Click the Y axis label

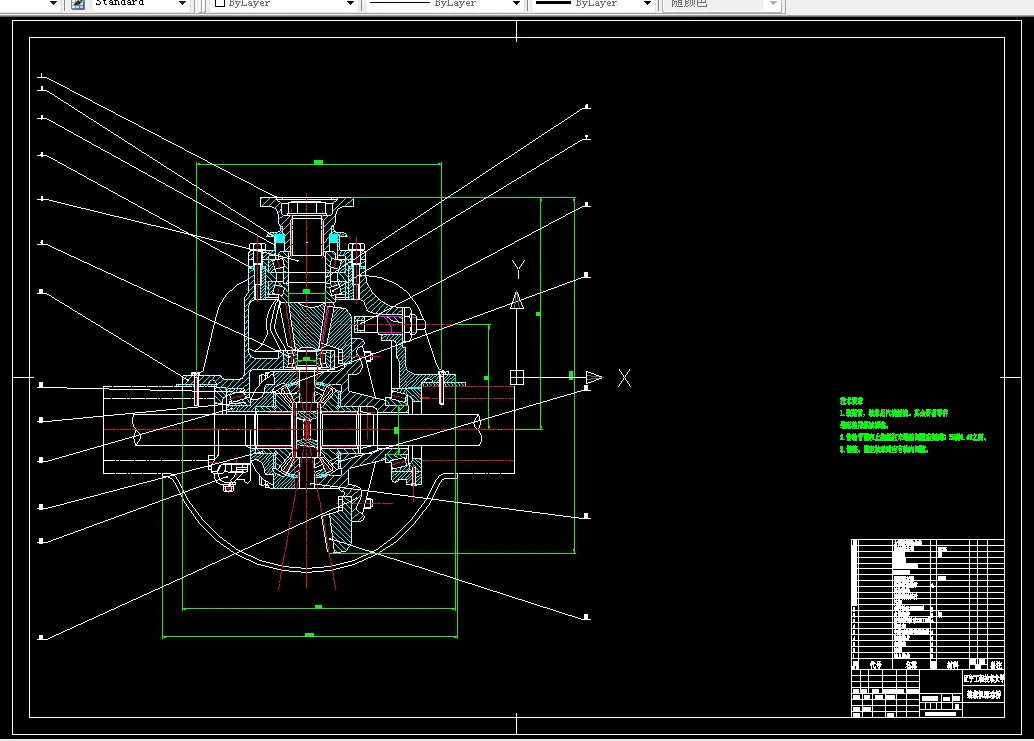(518, 269)
